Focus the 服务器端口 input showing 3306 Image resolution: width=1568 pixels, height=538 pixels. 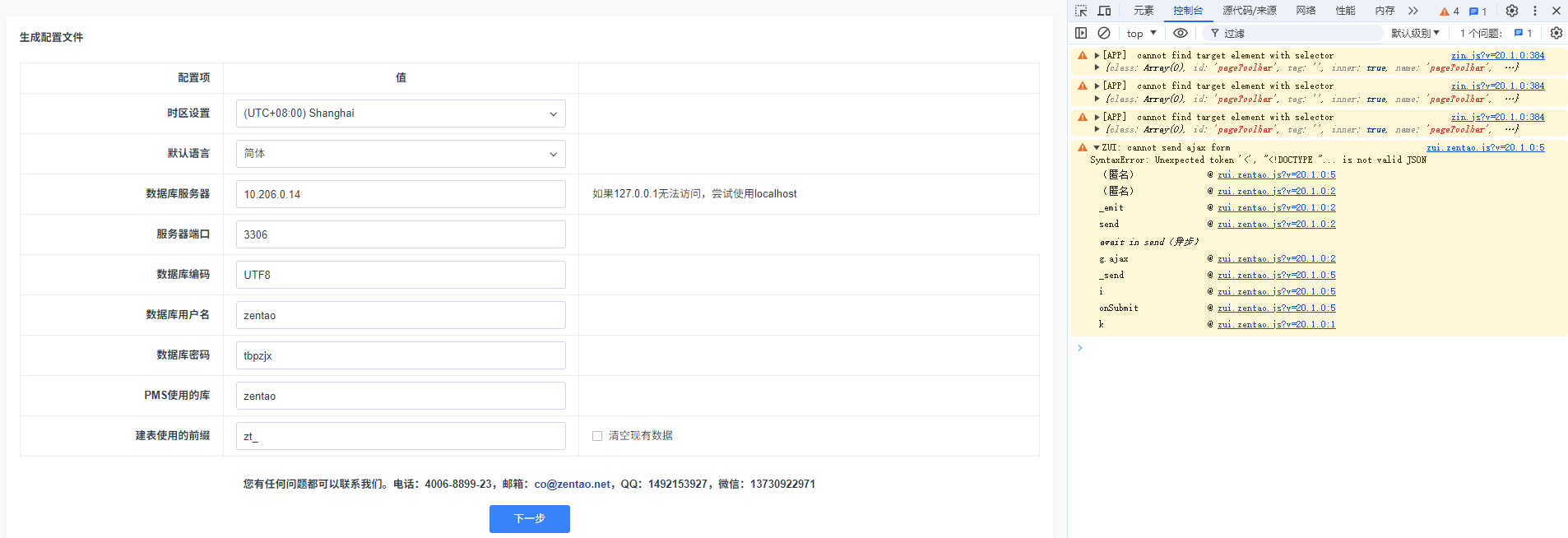pyautogui.click(x=401, y=234)
